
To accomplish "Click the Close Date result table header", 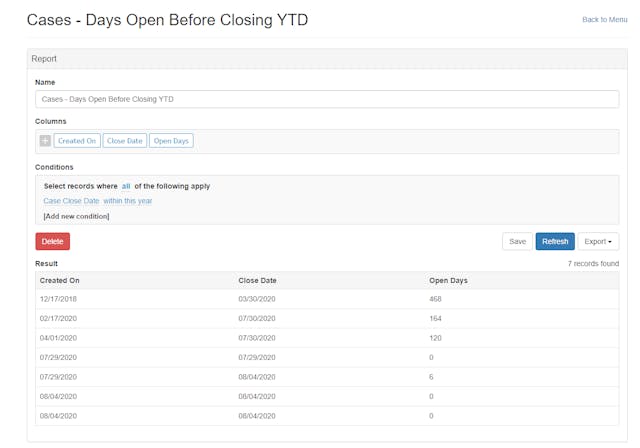I will point(257,280).
